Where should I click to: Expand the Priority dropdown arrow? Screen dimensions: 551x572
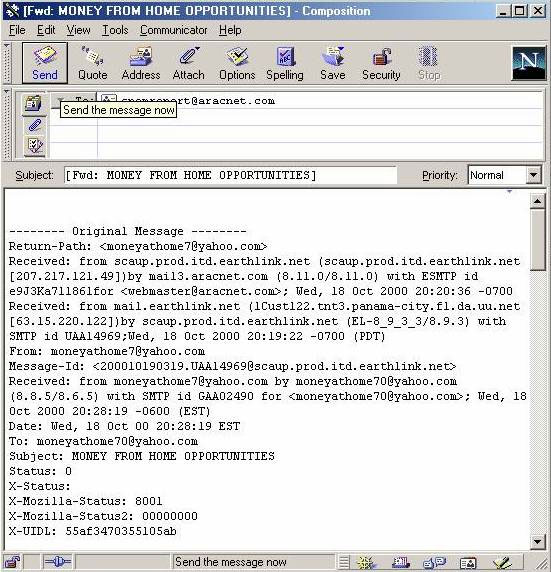pyautogui.click(x=533, y=175)
